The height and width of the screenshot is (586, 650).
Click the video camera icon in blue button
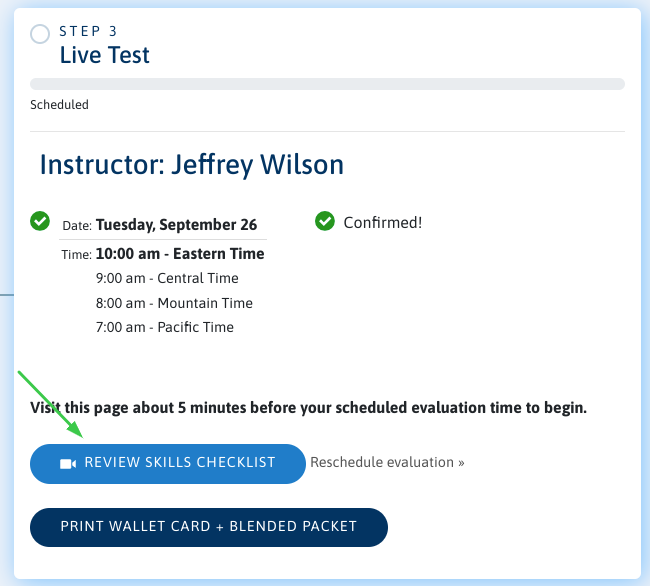point(68,464)
